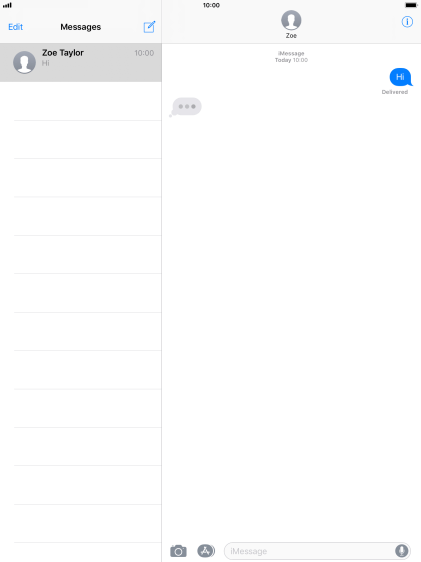This screenshot has width=421, height=562.
Task: Tap the blue Hi message bubble
Action: point(401,77)
